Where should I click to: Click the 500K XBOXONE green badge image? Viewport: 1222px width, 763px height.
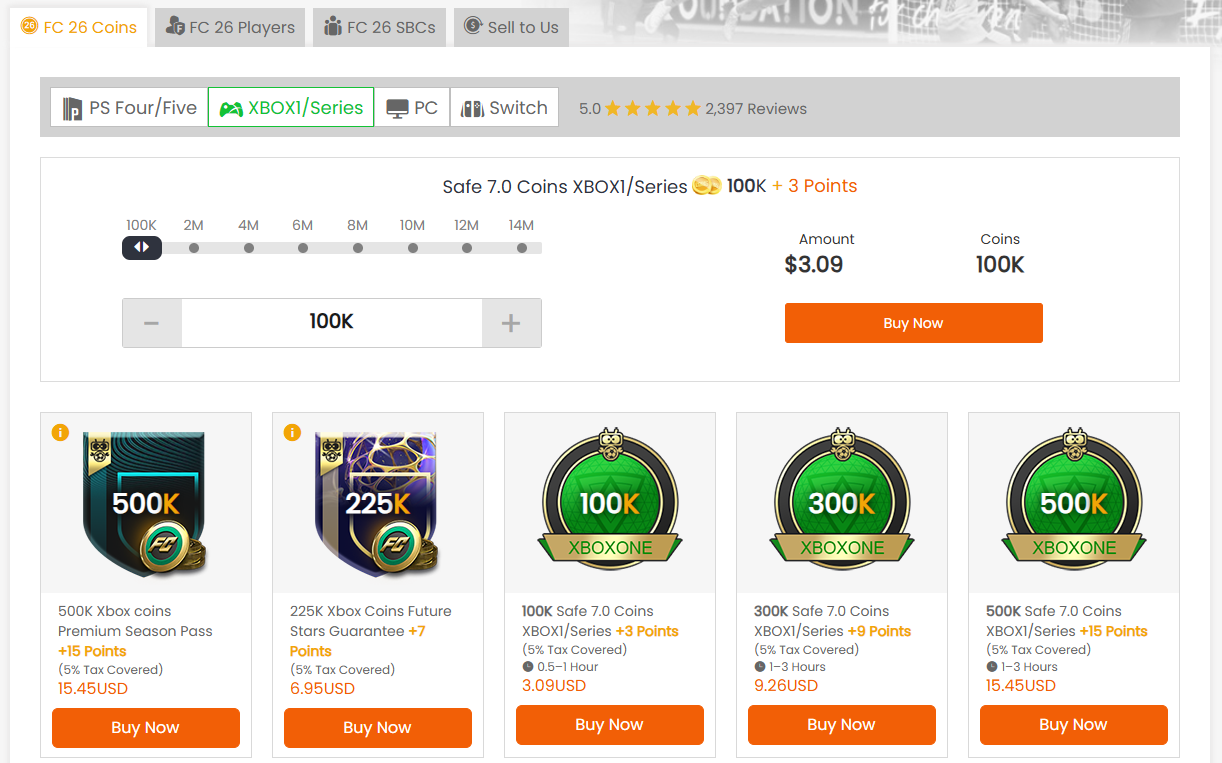click(1074, 499)
